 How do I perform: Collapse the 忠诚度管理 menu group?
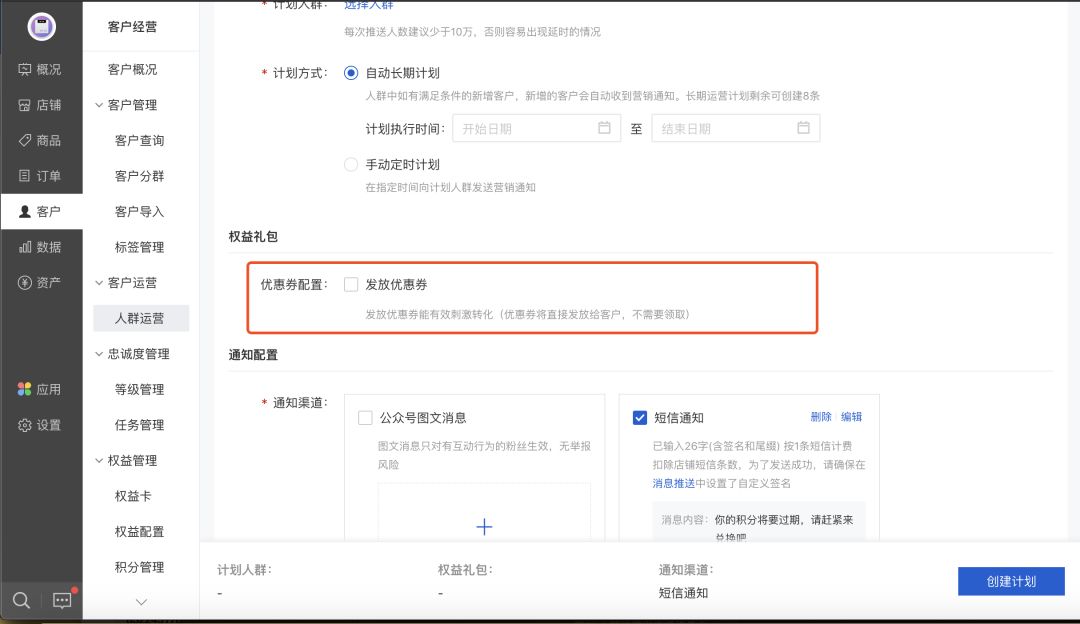click(x=100, y=354)
